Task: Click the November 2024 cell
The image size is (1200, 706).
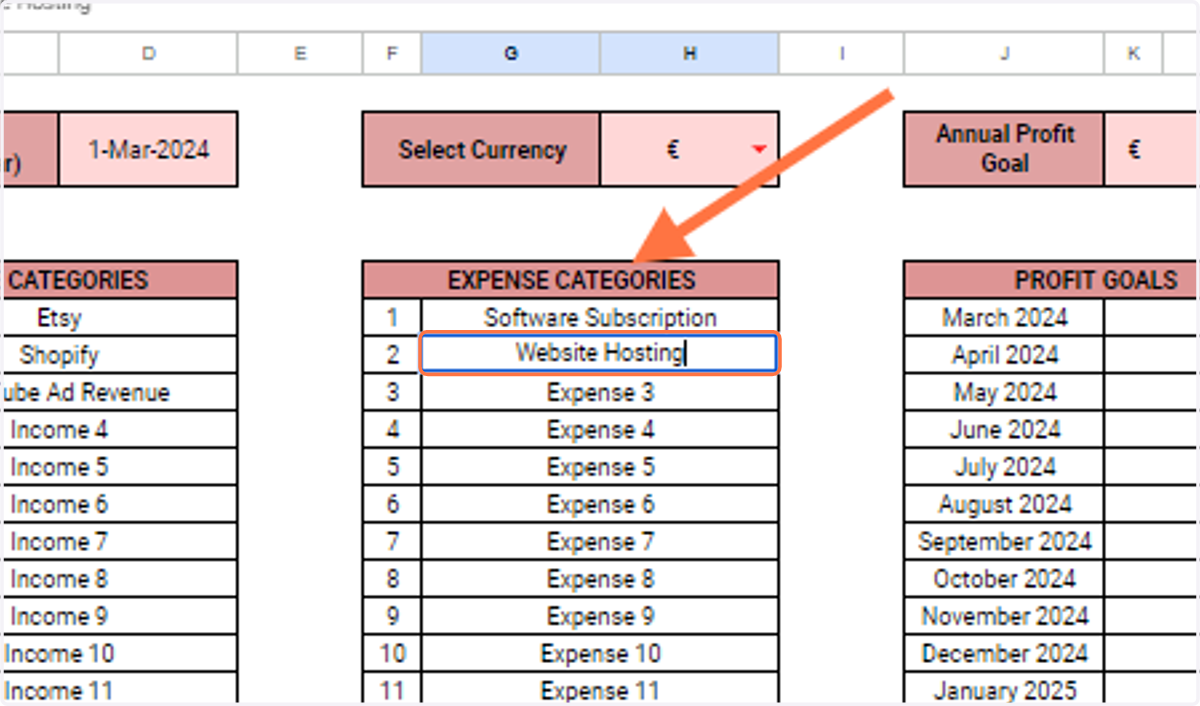Action: point(1004,616)
